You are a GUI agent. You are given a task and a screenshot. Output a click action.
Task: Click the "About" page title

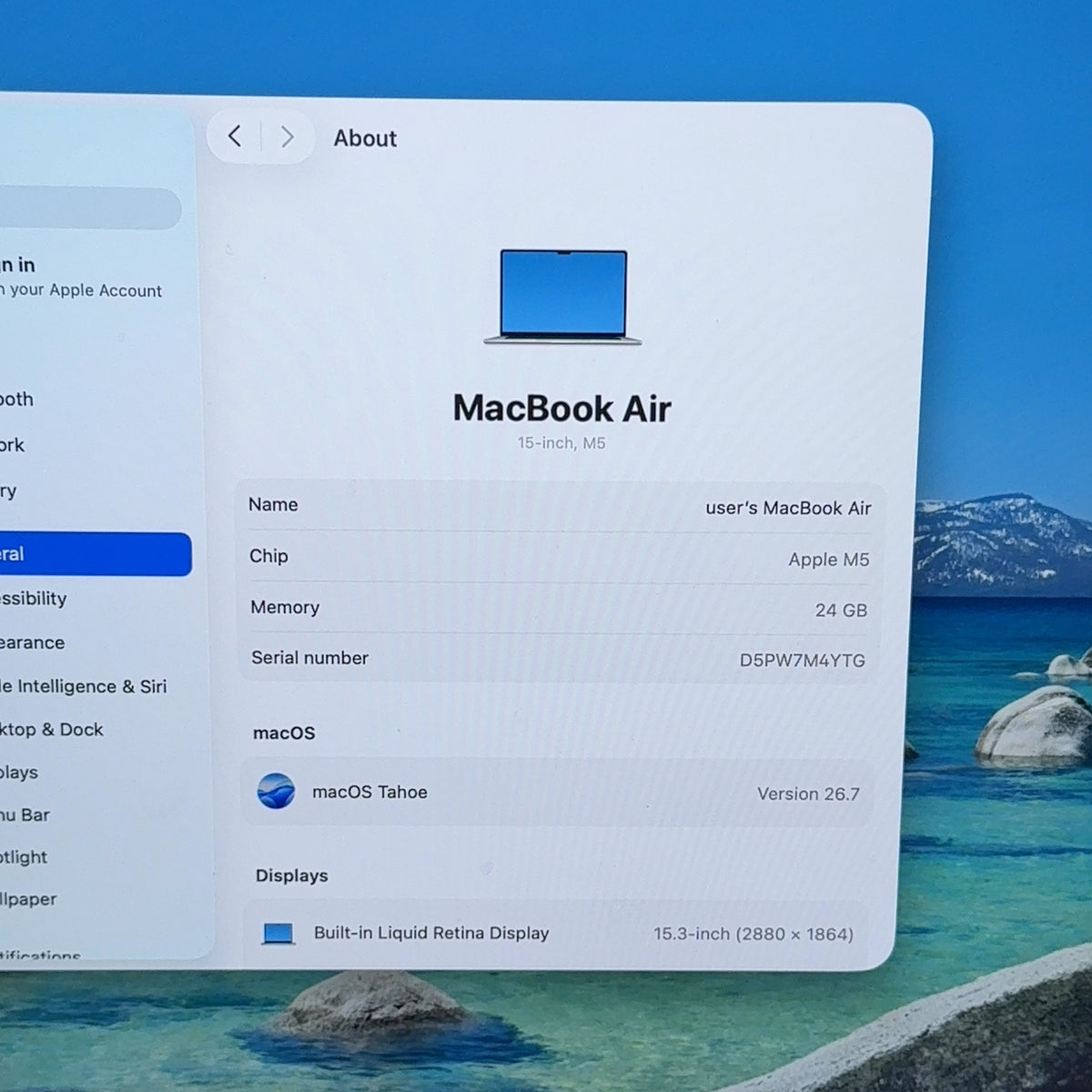coord(365,138)
